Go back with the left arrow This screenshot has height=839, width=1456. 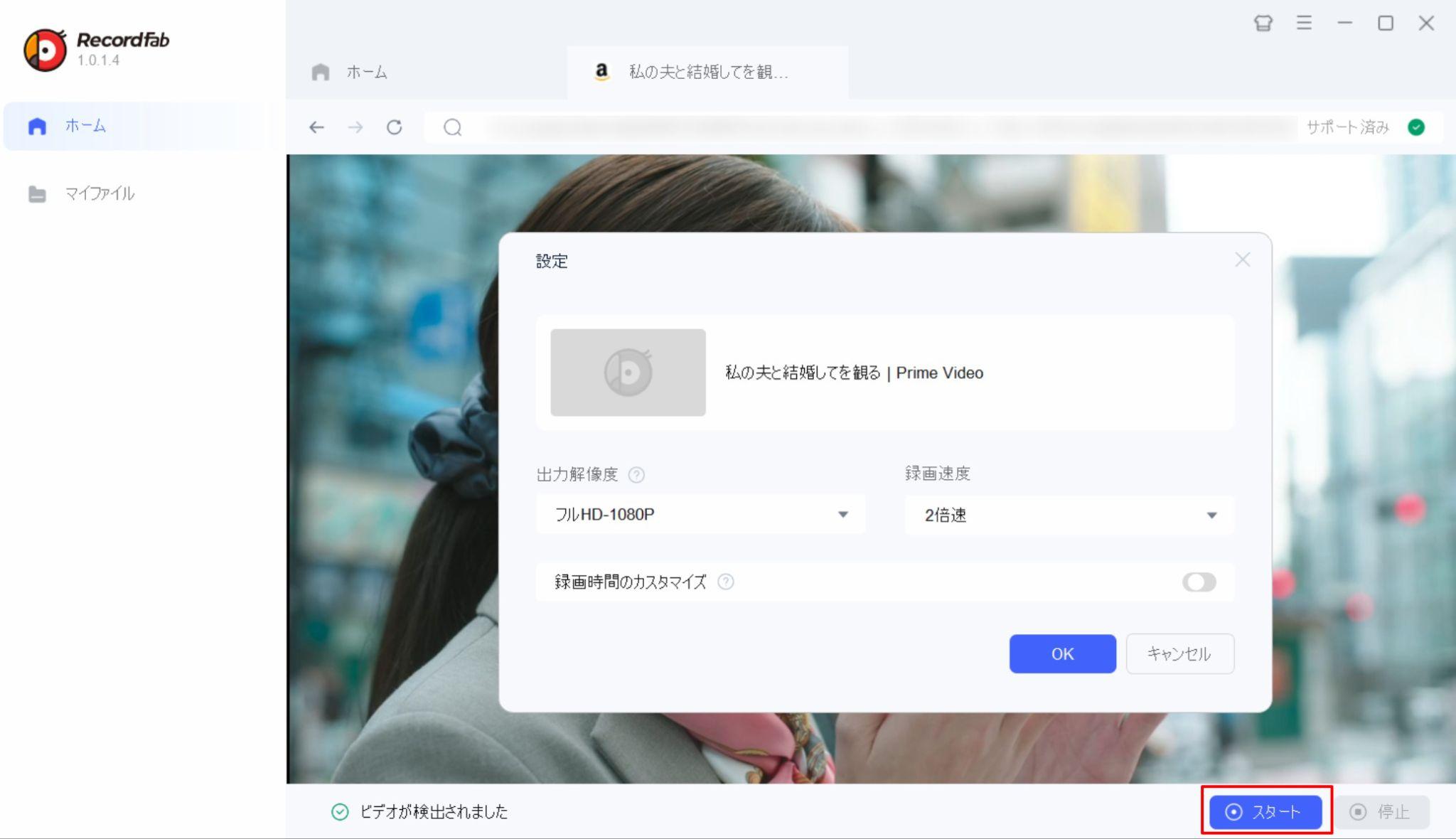click(x=316, y=127)
